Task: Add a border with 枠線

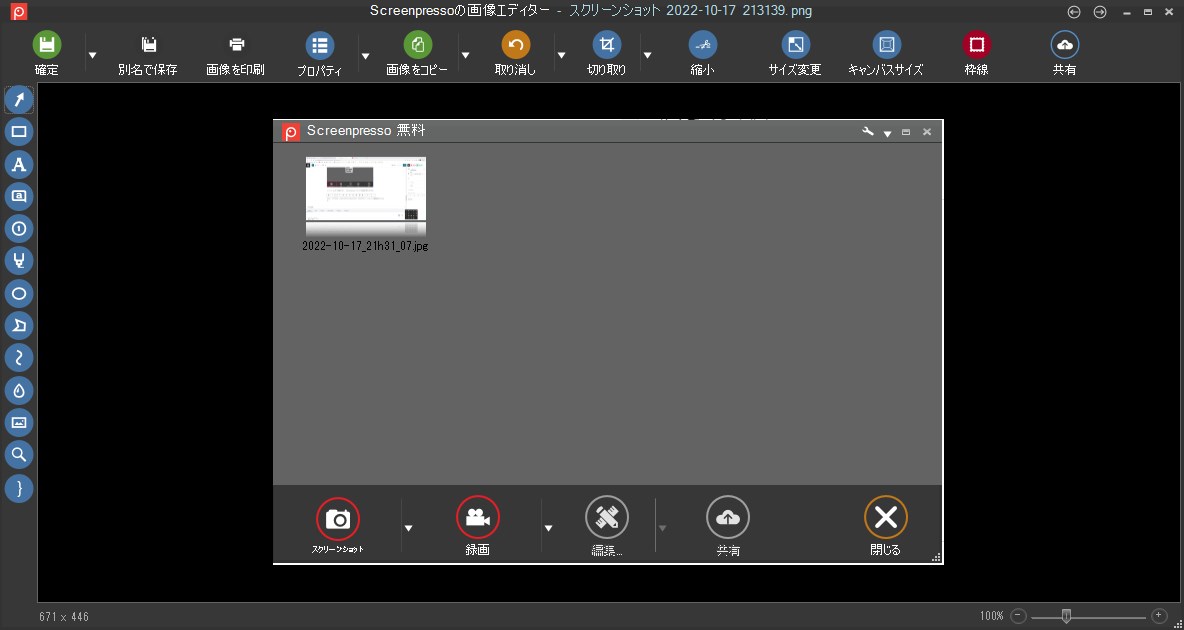Action: (x=976, y=53)
